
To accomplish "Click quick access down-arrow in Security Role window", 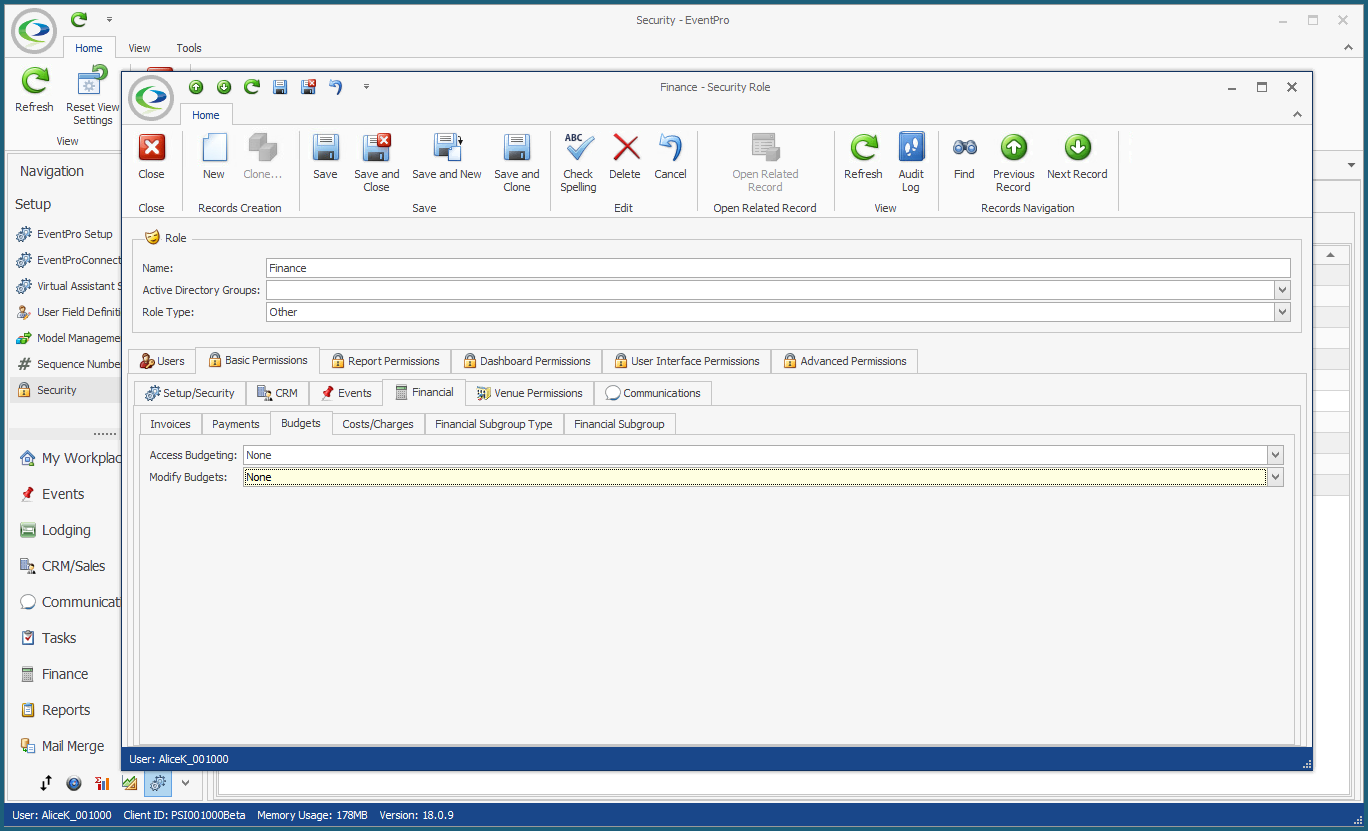I will click(x=224, y=87).
